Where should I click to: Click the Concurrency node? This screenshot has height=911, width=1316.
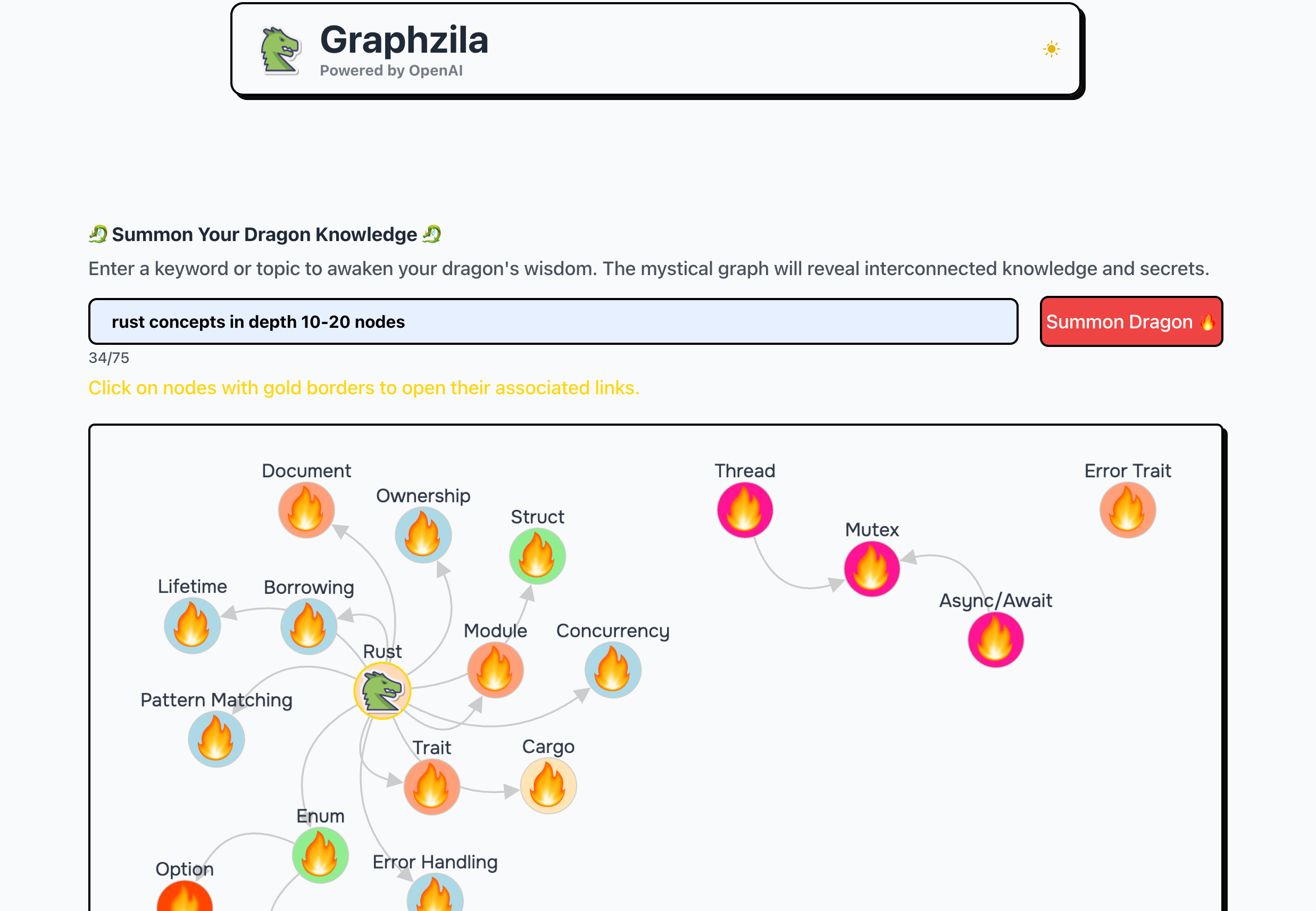pyautogui.click(x=612, y=669)
